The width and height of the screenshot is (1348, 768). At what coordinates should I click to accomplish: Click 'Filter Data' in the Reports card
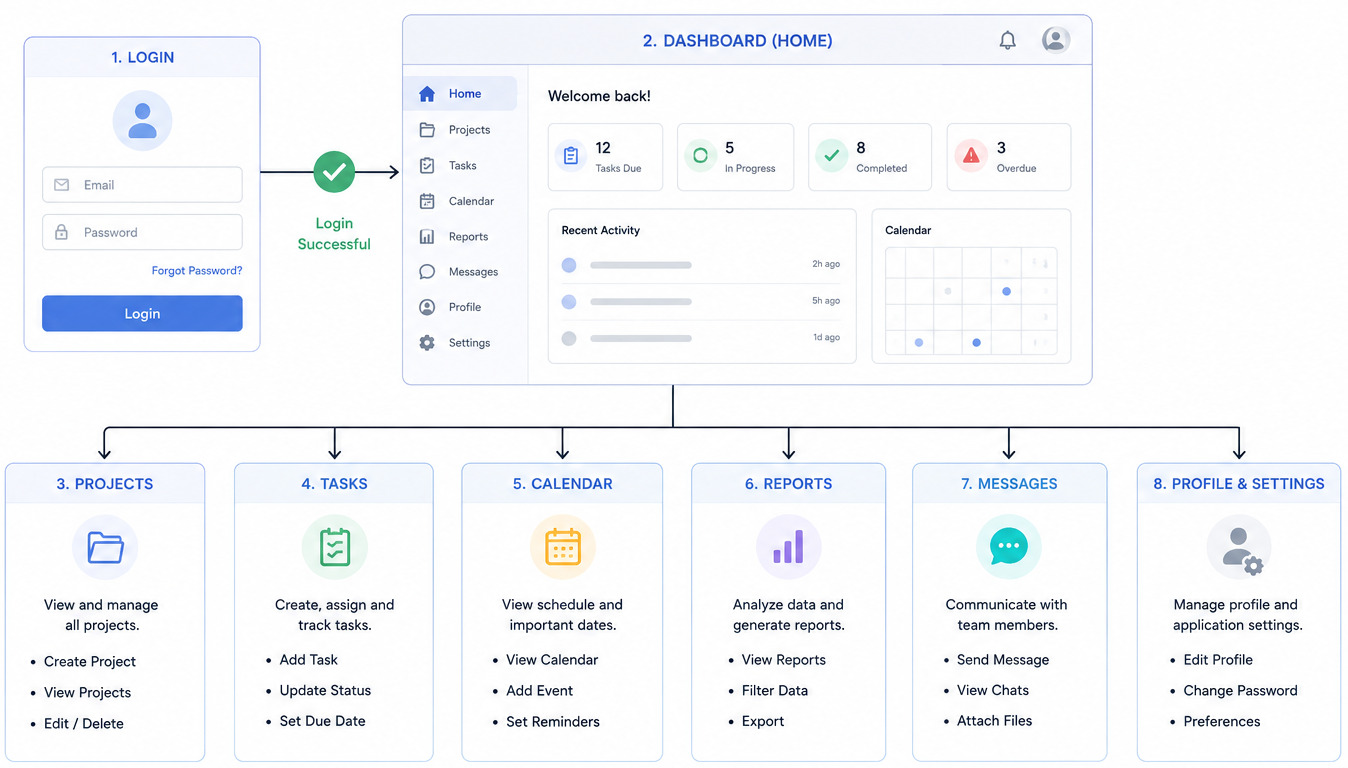coord(775,691)
